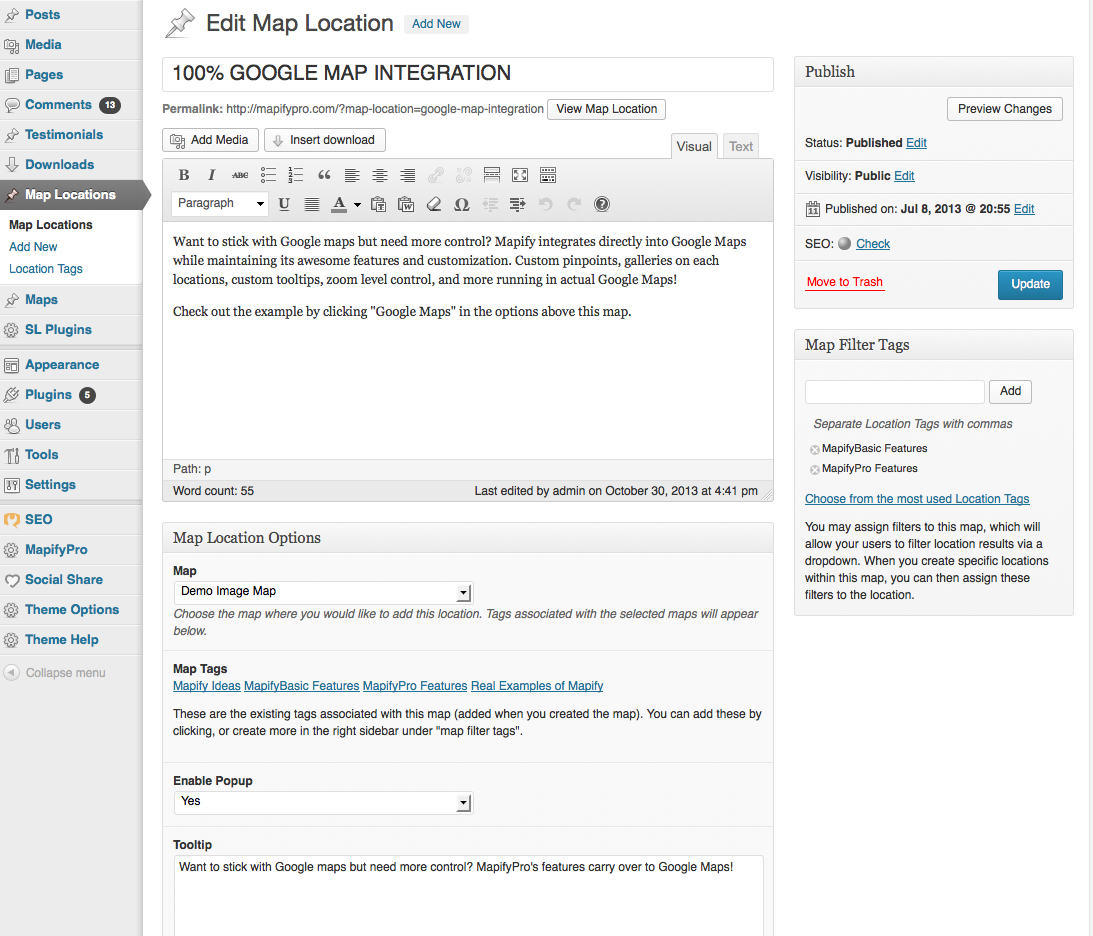Align text left

point(352,175)
